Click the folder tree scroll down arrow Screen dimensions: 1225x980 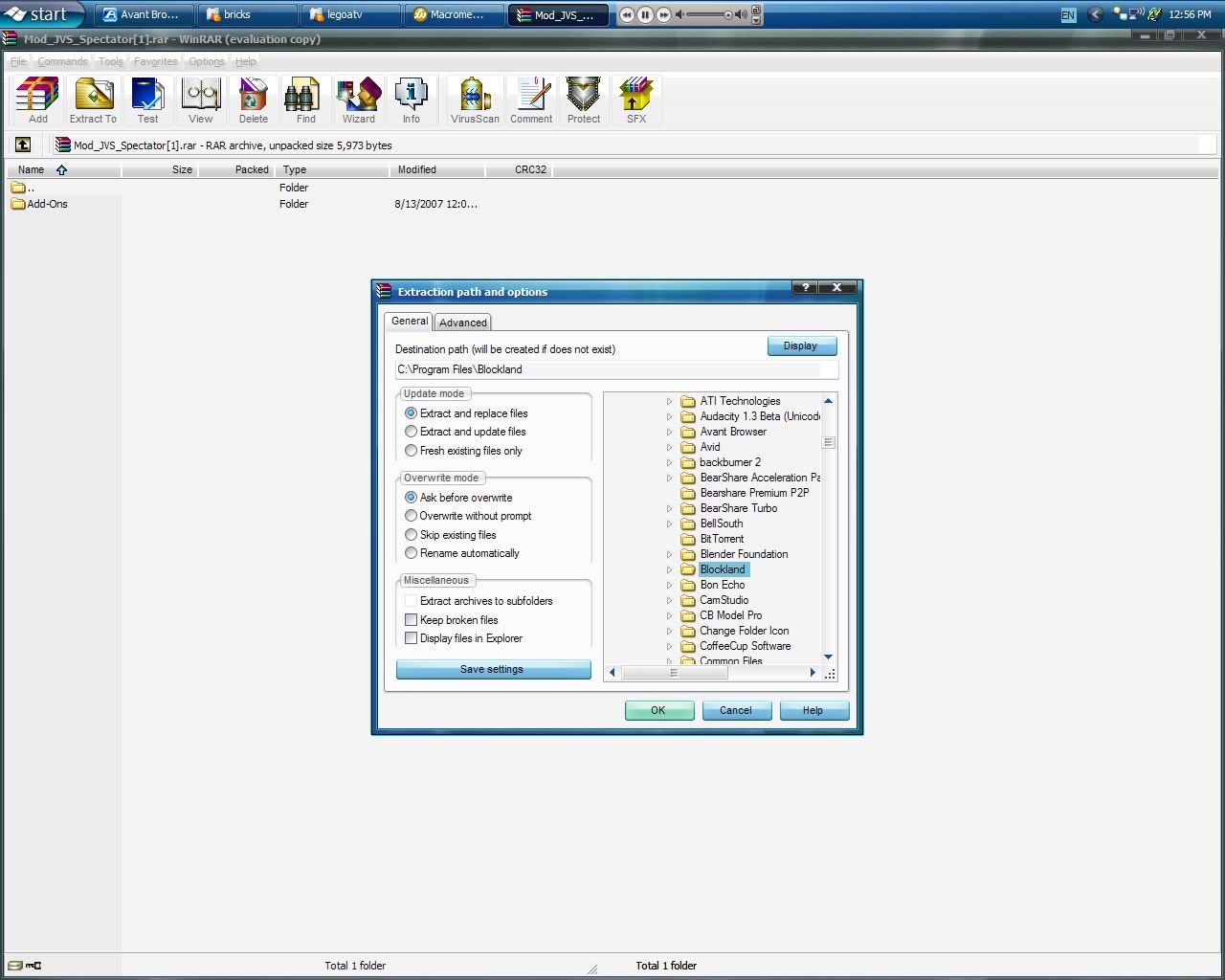[x=828, y=657]
